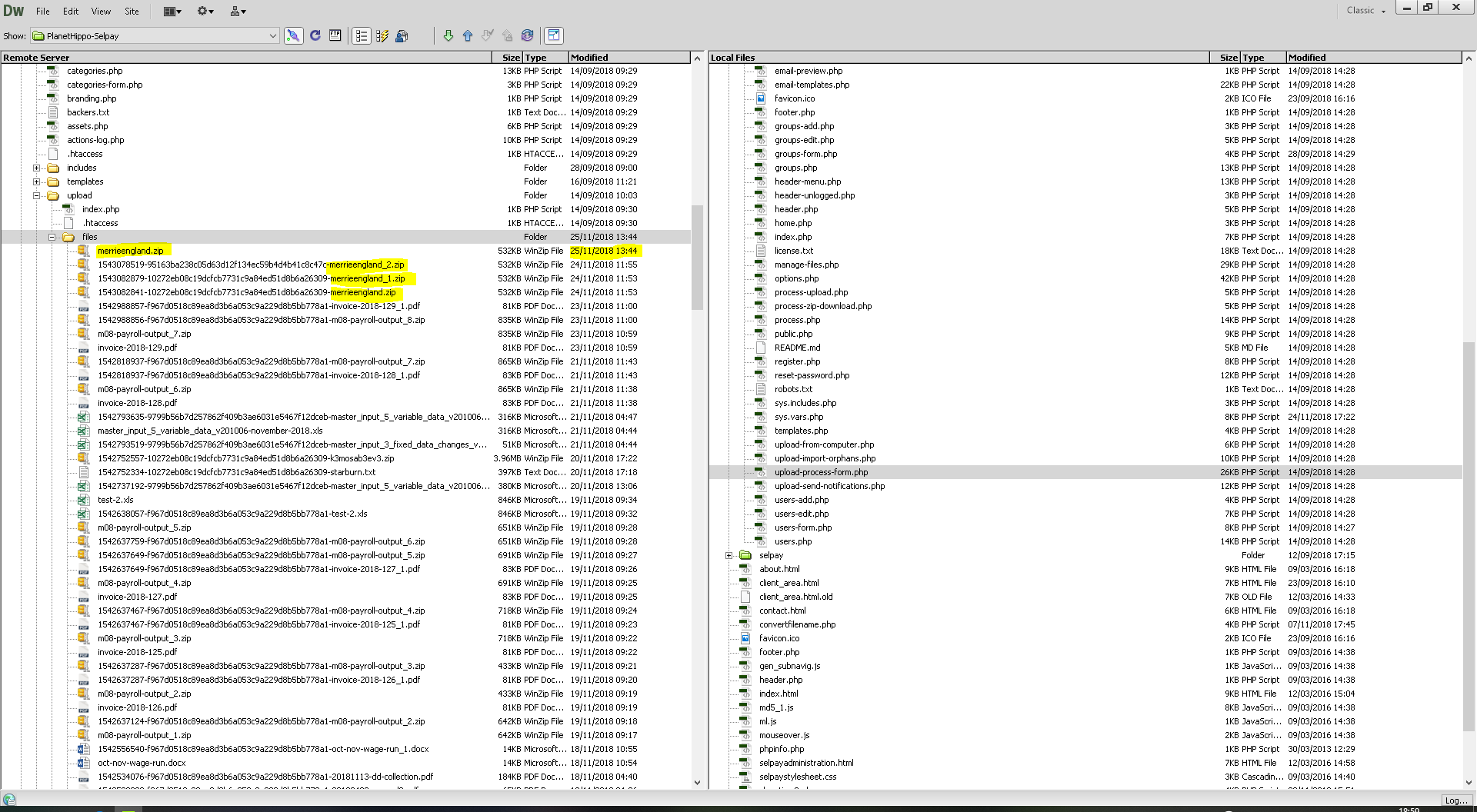The height and width of the screenshot is (812, 1477).
Task: Open the Show site dropdown
Action: tap(273, 35)
